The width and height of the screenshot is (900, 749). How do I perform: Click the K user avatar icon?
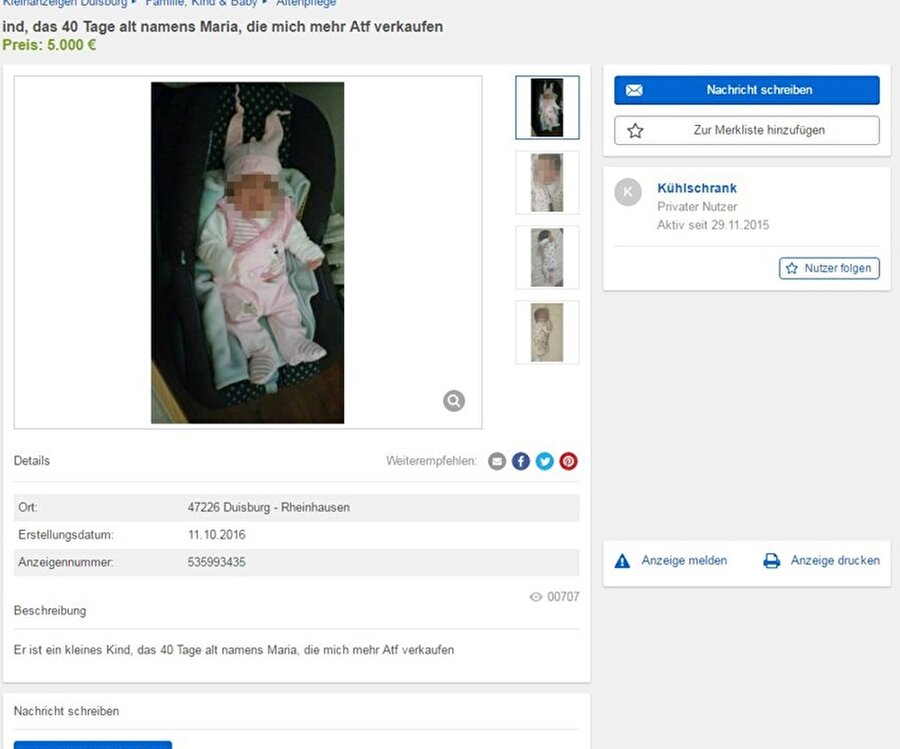628,192
